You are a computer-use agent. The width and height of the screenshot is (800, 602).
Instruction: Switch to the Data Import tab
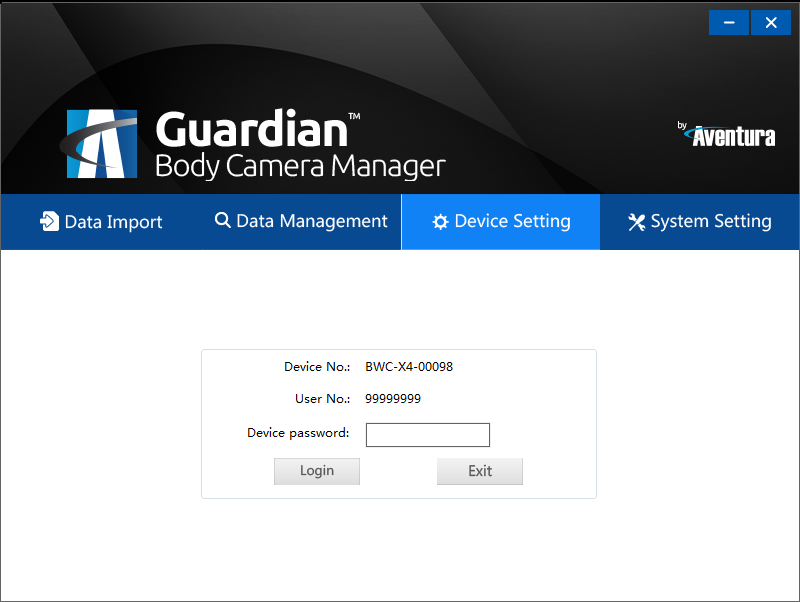(100, 221)
